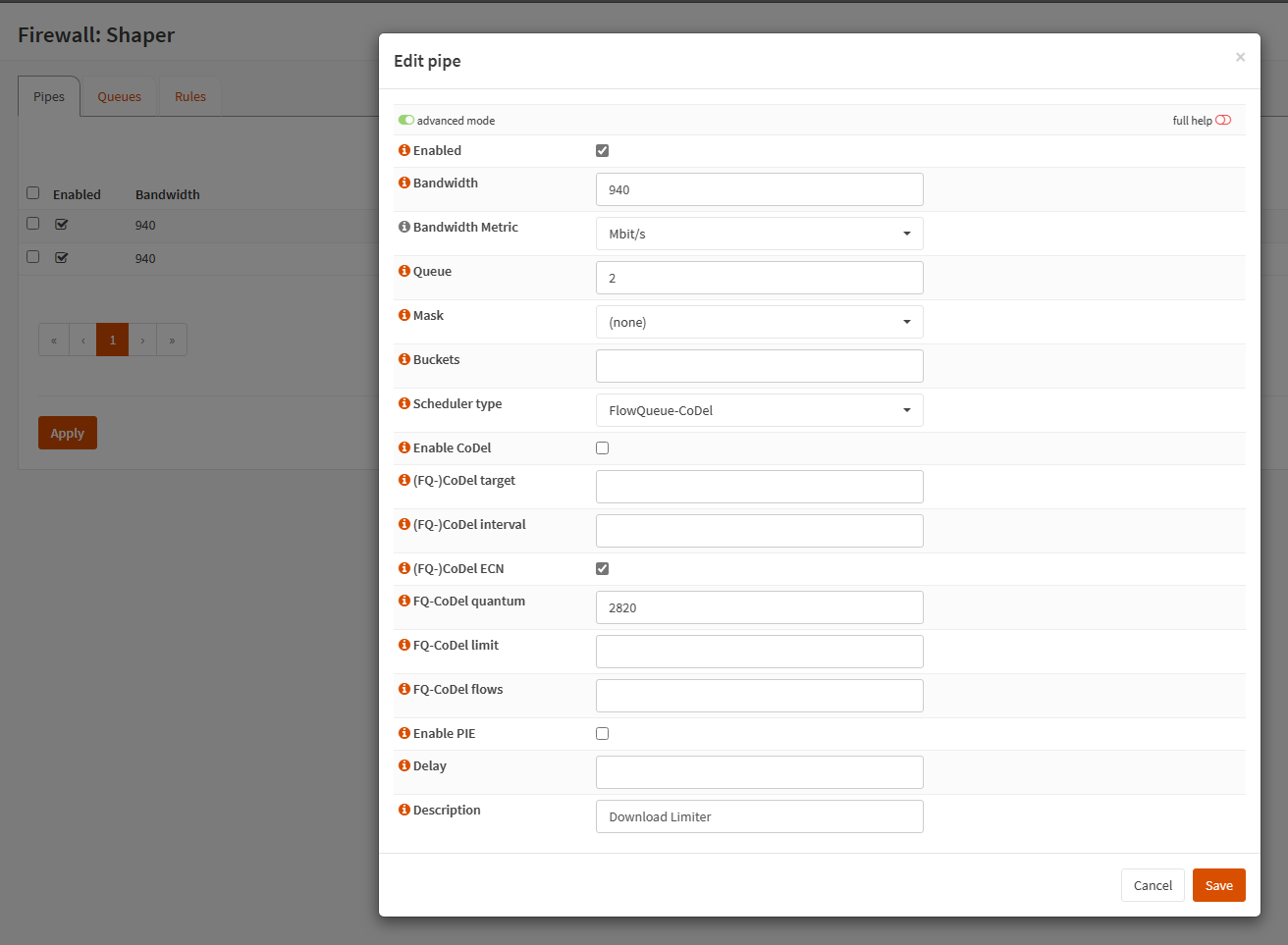Click the info icon next to Queue

point(403,271)
